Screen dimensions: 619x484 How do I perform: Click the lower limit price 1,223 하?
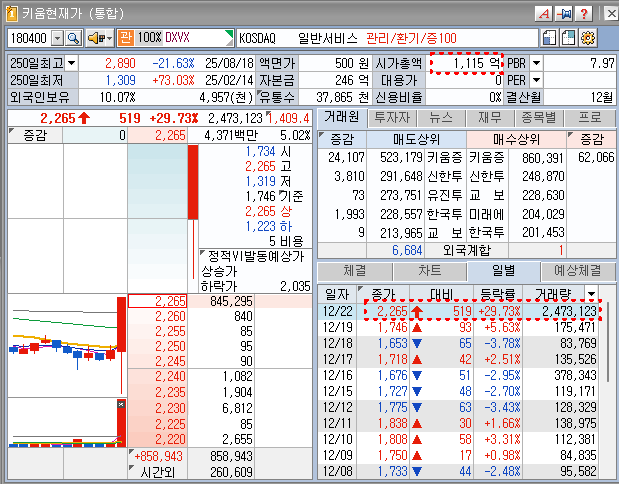coord(268,226)
